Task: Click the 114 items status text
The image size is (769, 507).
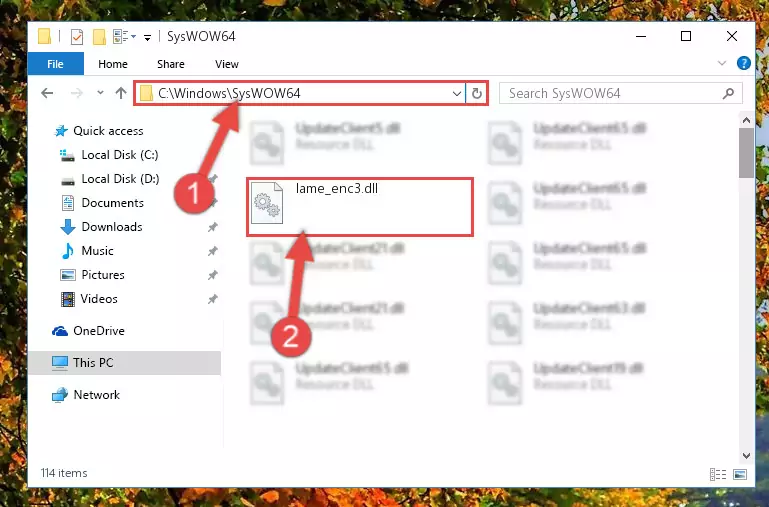Action: (x=64, y=473)
